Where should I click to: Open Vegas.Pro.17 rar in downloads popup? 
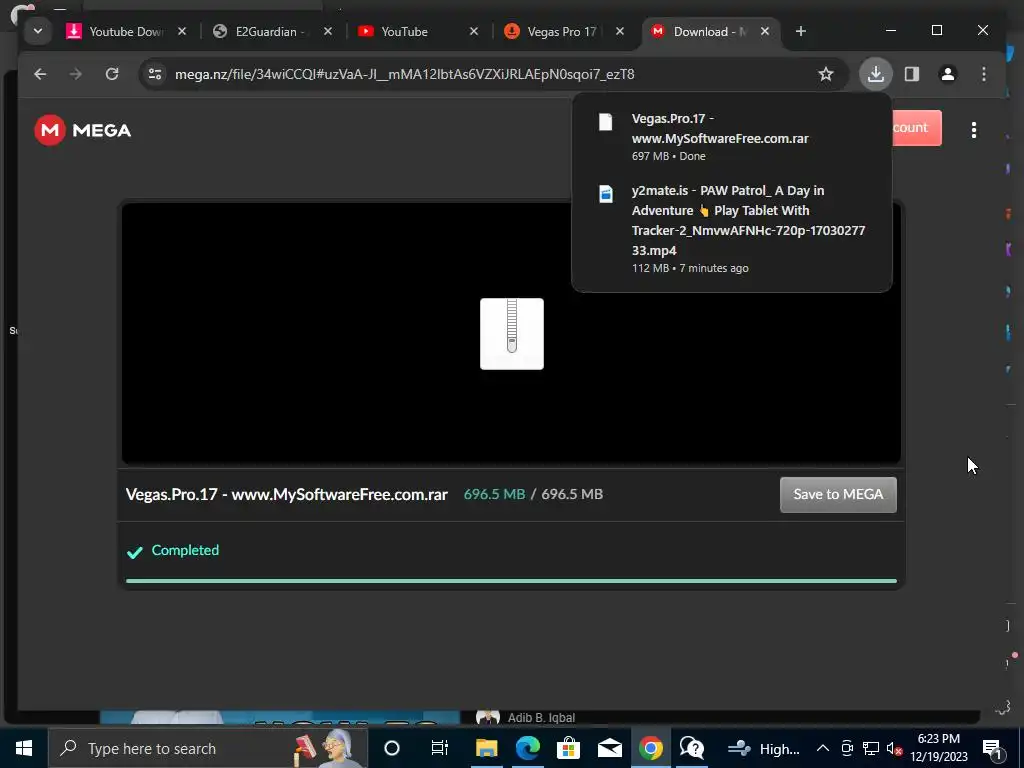tap(731, 137)
